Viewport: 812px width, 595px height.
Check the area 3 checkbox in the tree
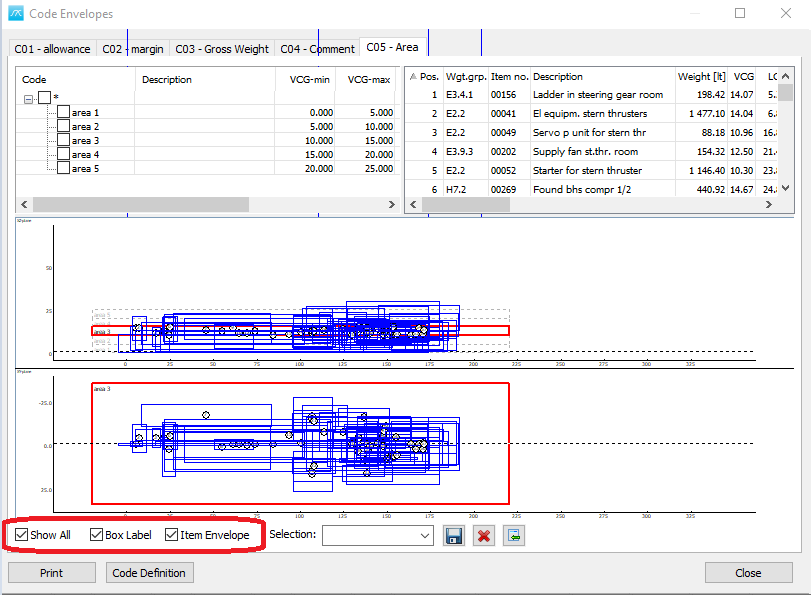pos(64,141)
